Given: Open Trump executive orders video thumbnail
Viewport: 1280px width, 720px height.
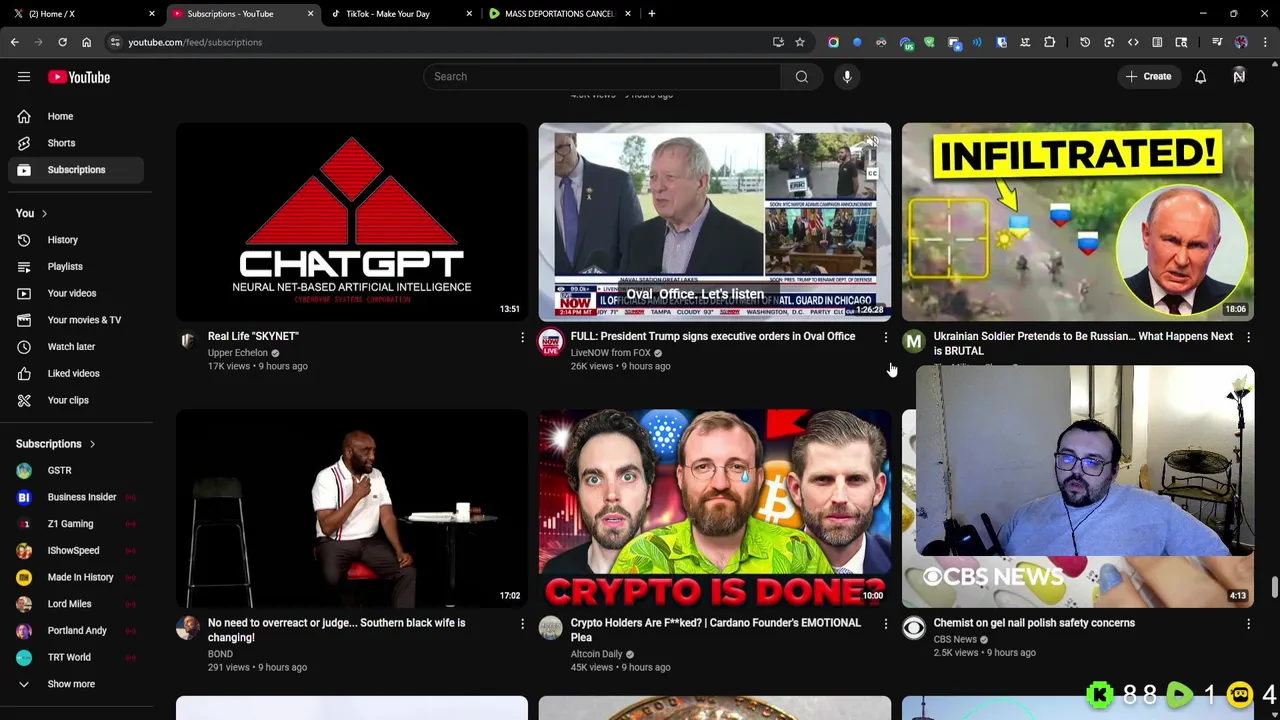Looking at the screenshot, I should tap(714, 221).
